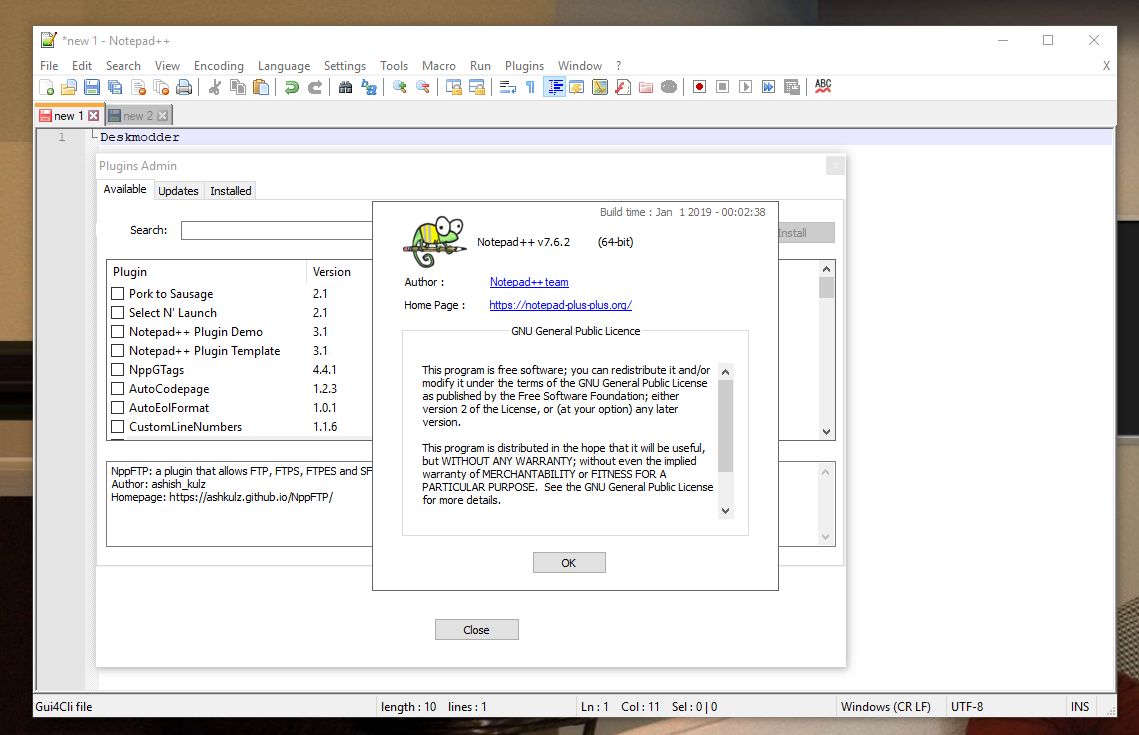Click the Copy toolbar icon
Viewport: 1139px width, 735px height.
(x=238, y=87)
